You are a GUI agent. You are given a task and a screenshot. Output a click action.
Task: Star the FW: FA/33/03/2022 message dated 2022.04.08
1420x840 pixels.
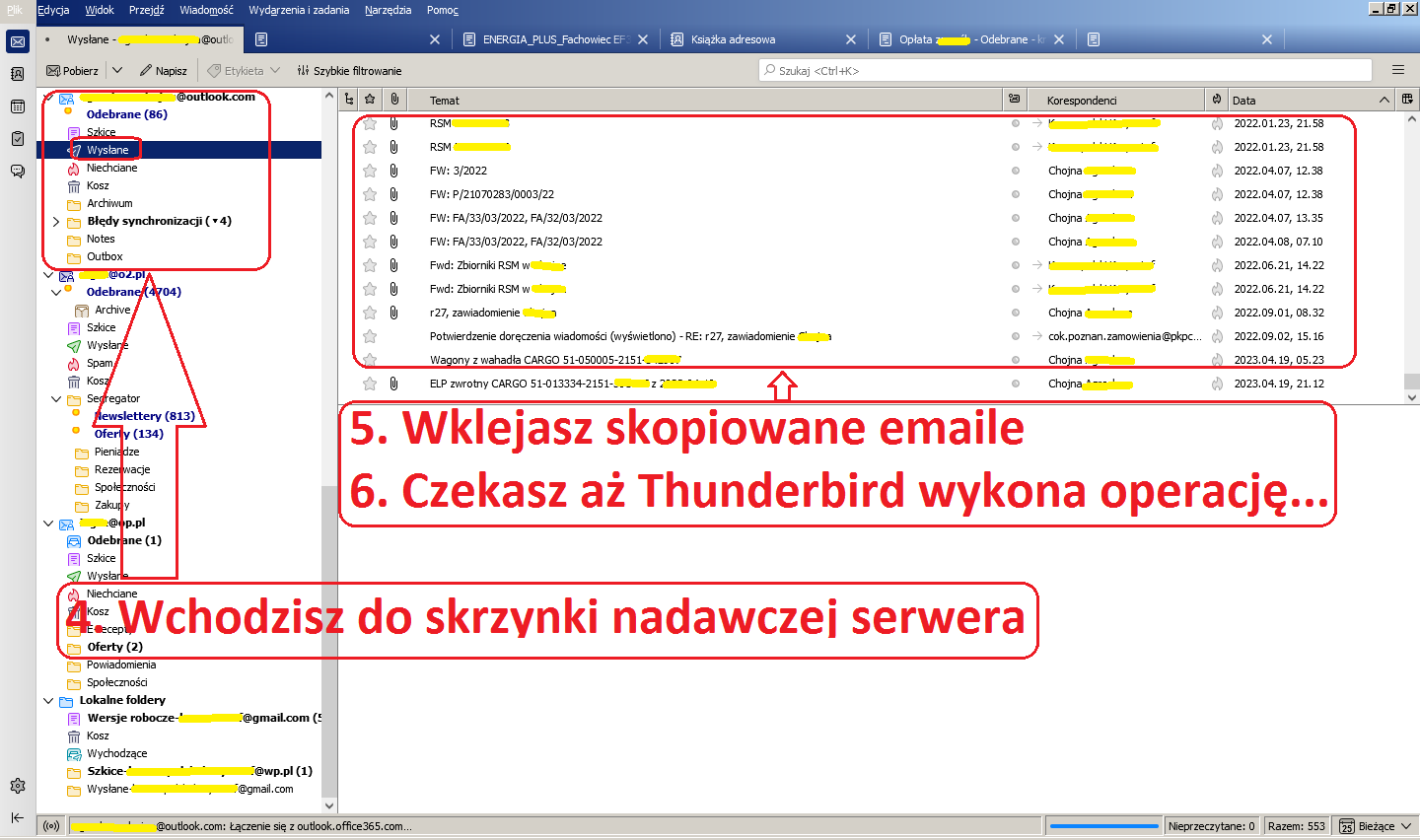pyautogui.click(x=370, y=242)
